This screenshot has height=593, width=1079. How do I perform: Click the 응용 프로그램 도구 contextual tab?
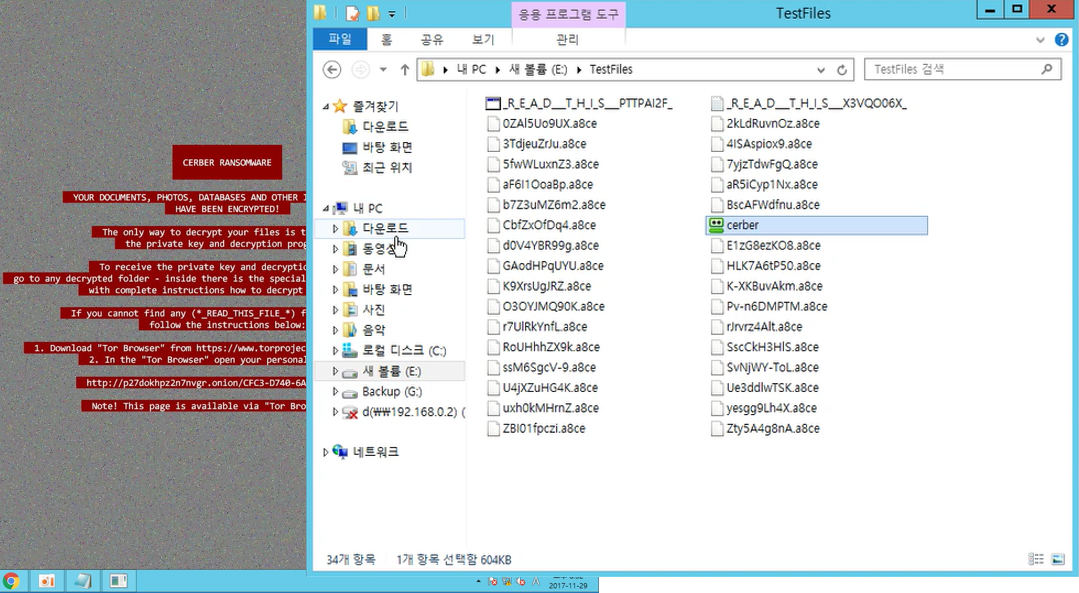pyautogui.click(x=568, y=14)
